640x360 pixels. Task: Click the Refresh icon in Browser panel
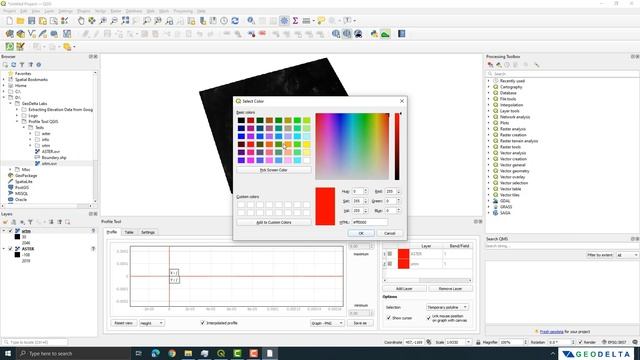[13, 65]
